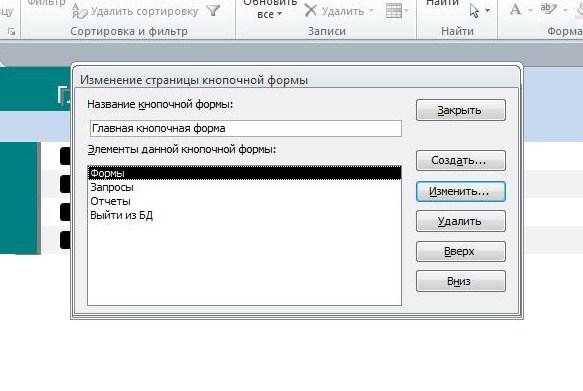Click the select pointer icon in Найти group
Screen dimensions: 583x391
(474, 11)
